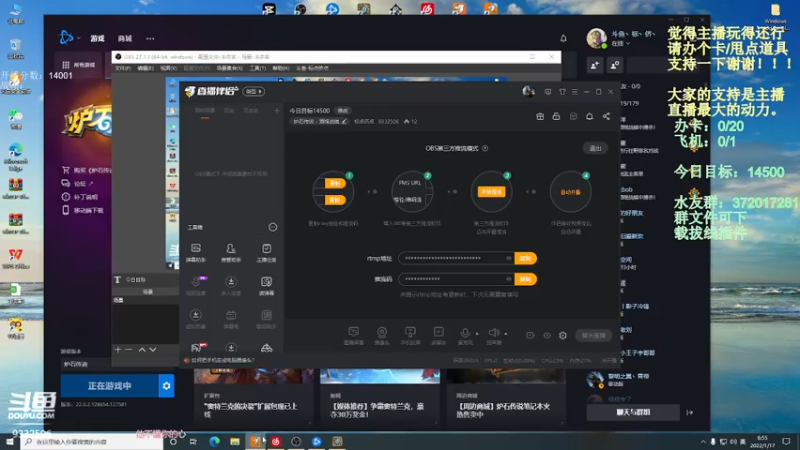Click the funnel-shaped icon in 直播伴侣 title bar
Viewport: 800px width, 450px height.
click(x=562, y=92)
